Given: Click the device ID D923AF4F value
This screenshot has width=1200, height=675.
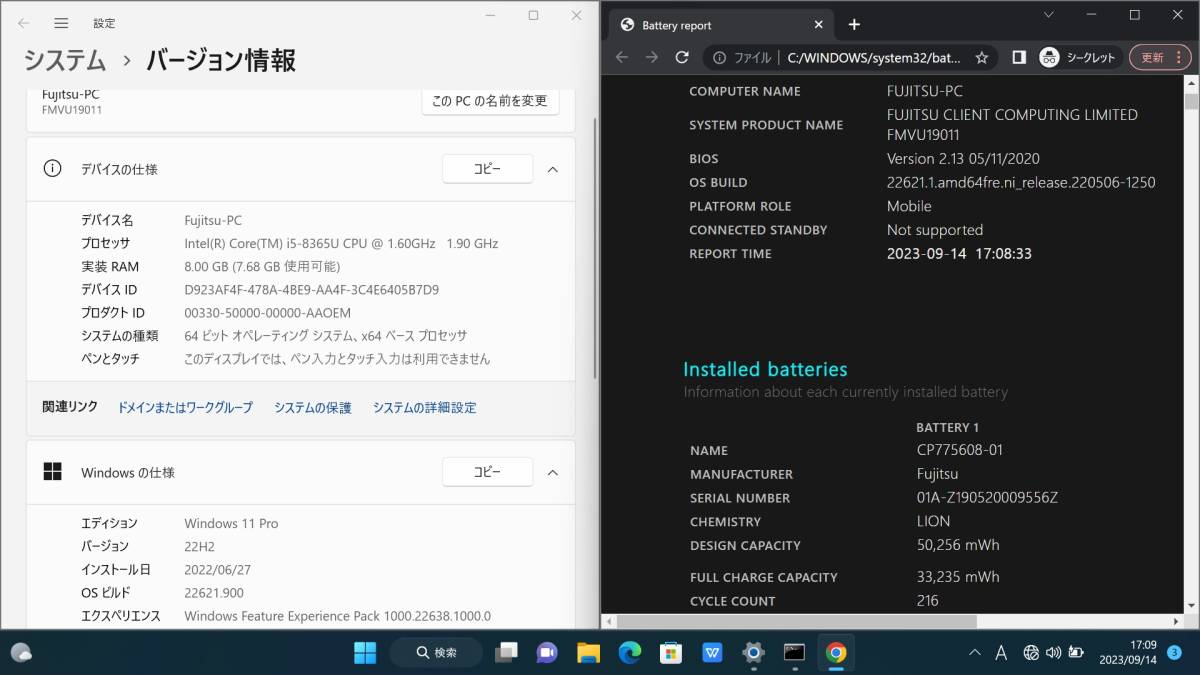Looking at the screenshot, I should click(x=311, y=290).
